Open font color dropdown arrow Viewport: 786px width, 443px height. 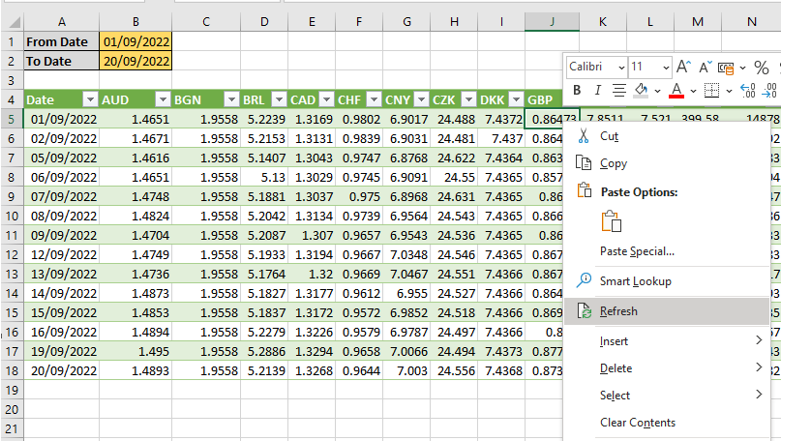coord(693,91)
